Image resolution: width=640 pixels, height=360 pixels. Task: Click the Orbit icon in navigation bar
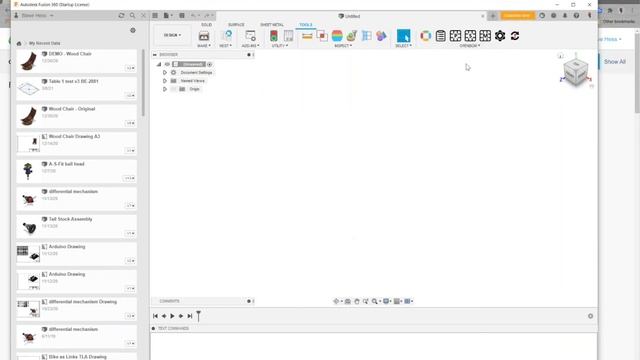pos(337,301)
